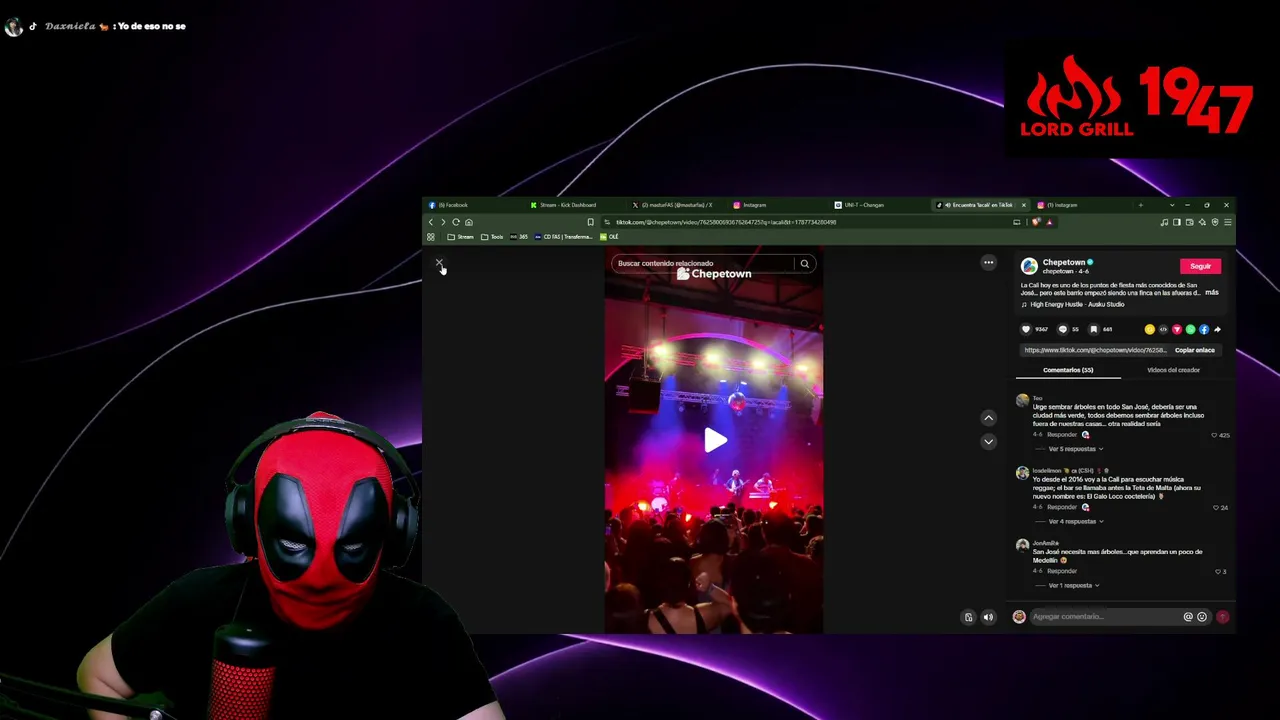Image resolution: width=1280 pixels, height=720 pixels.
Task: Click the yellow repost icon
Action: [1150, 329]
